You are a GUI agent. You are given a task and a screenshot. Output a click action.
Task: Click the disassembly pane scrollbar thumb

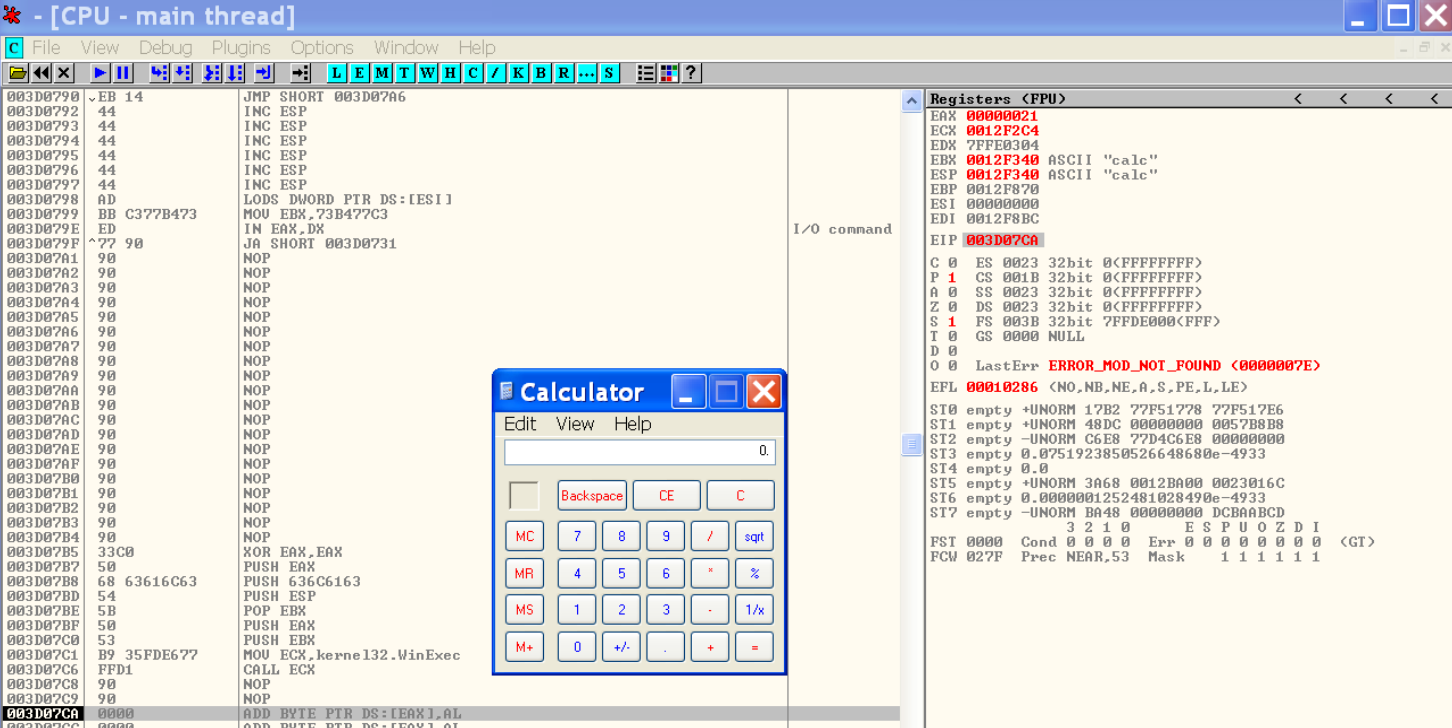[x=912, y=444]
